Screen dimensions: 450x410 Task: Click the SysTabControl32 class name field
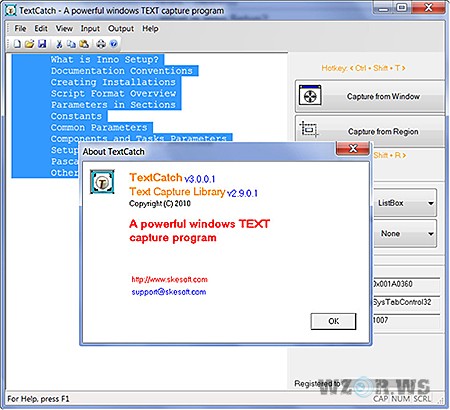tap(406, 302)
